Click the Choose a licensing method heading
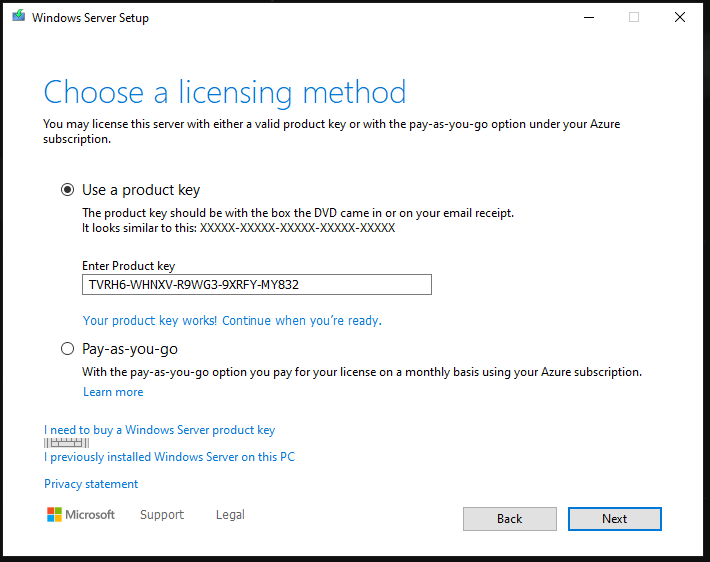This screenshot has width=710, height=562. pyautogui.click(x=225, y=92)
